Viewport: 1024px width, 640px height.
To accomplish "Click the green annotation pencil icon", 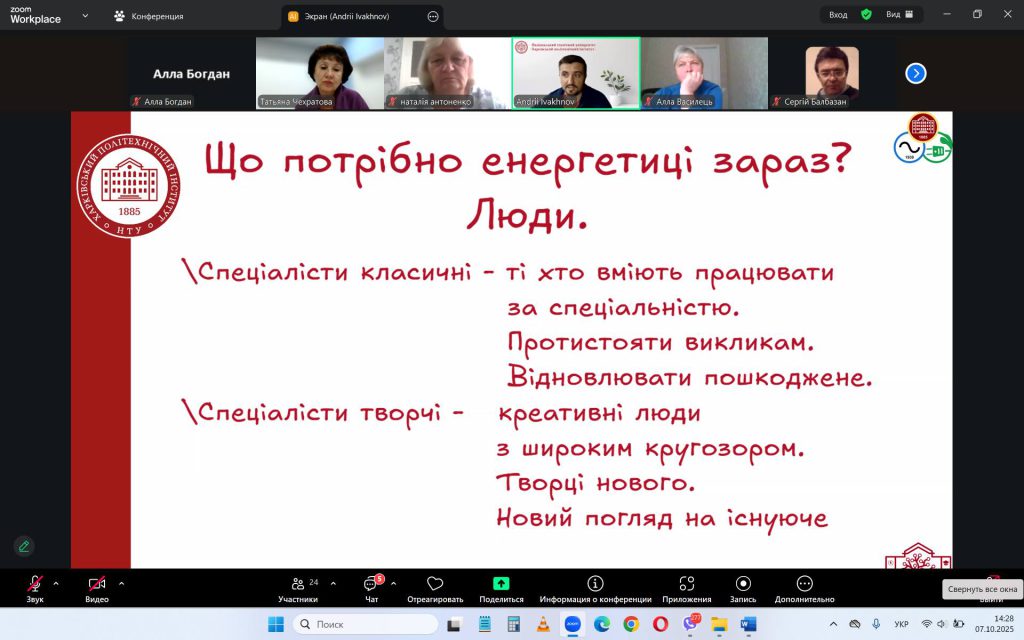I will pyautogui.click(x=24, y=546).
